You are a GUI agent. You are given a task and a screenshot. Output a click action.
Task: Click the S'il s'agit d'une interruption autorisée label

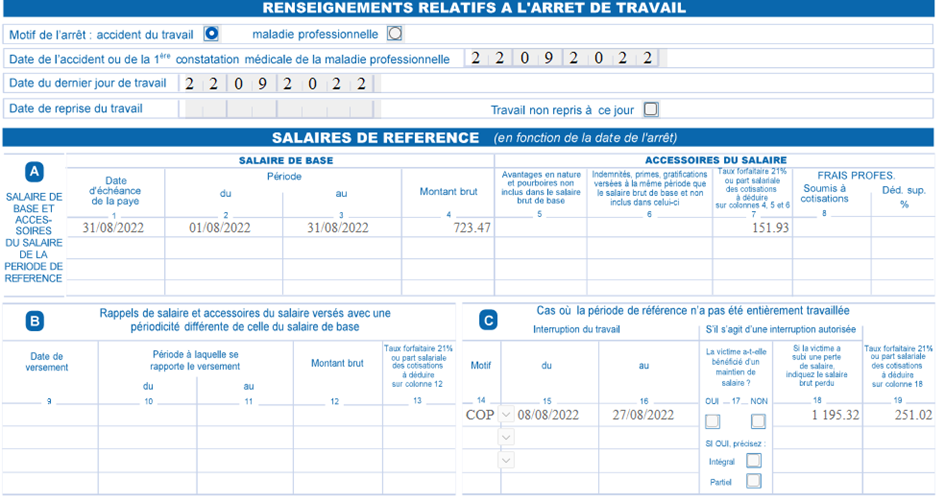click(780, 329)
